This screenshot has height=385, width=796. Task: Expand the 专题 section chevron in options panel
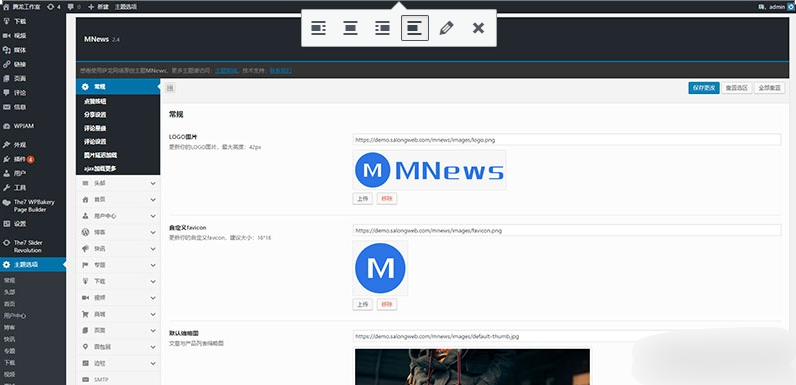pos(153,265)
